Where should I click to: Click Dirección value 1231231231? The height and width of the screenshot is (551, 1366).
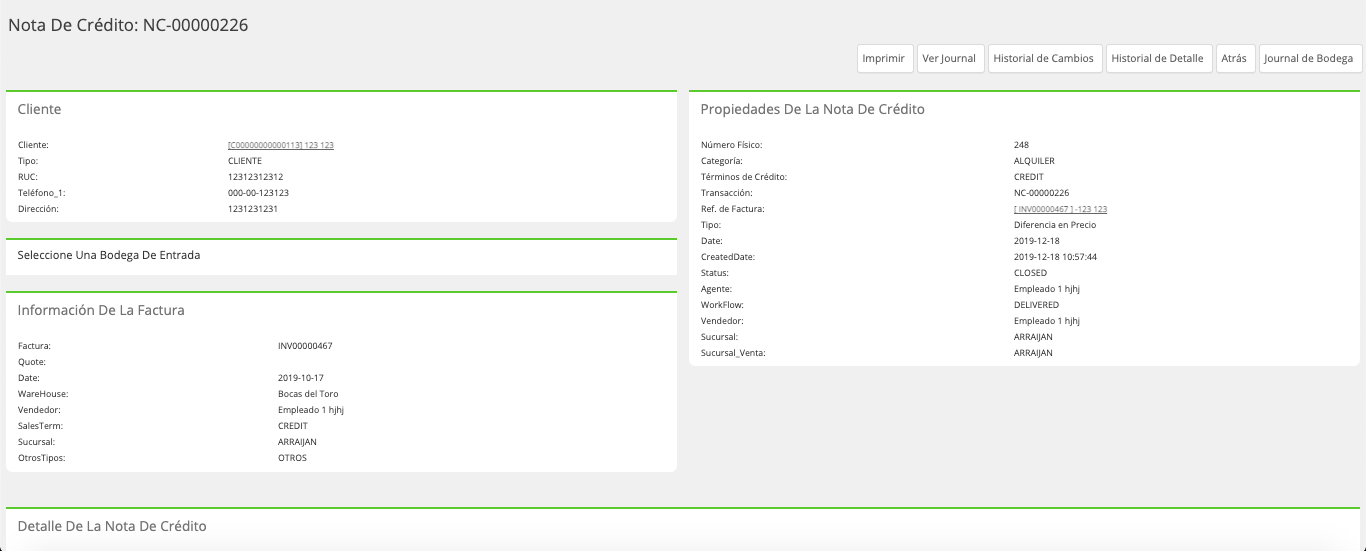[x=253, y=209]
